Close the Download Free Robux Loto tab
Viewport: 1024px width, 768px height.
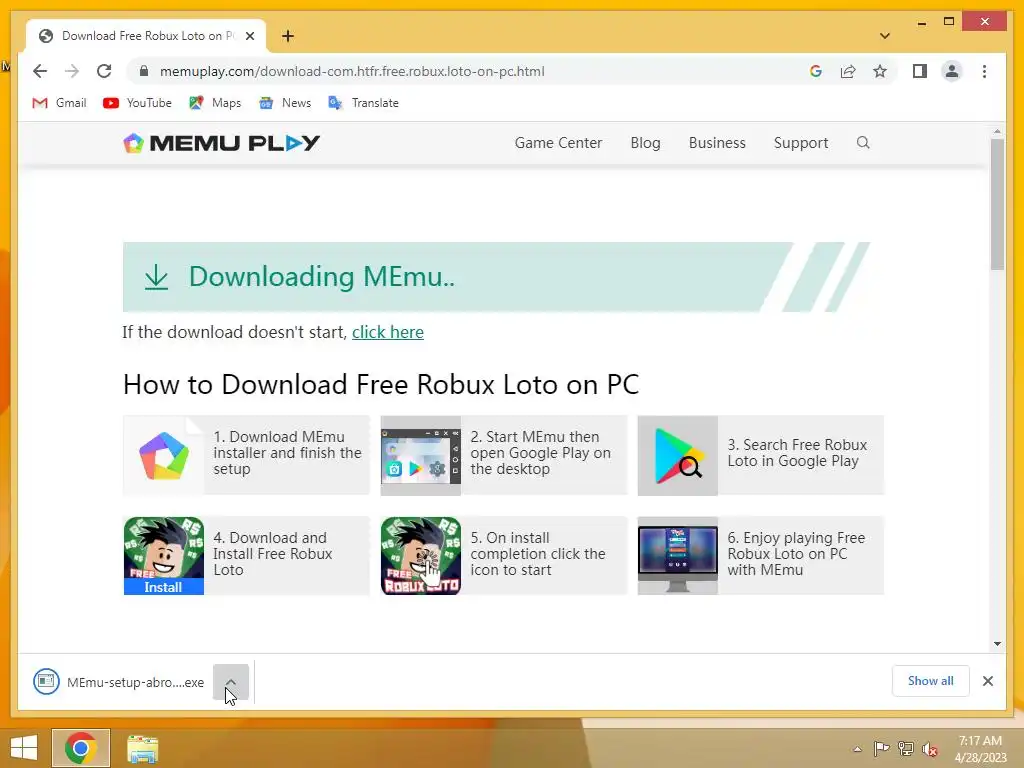coord(249,36)
